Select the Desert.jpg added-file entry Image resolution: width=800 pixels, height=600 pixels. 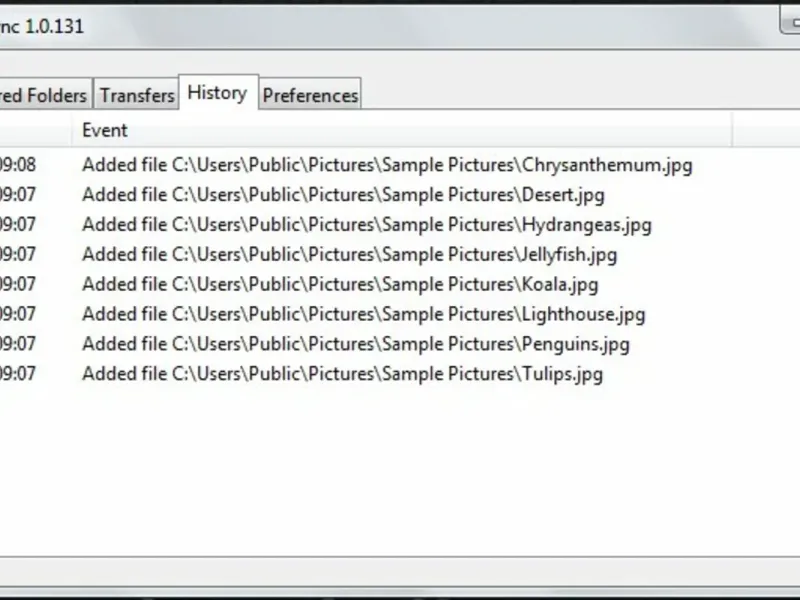pos(343,195)
